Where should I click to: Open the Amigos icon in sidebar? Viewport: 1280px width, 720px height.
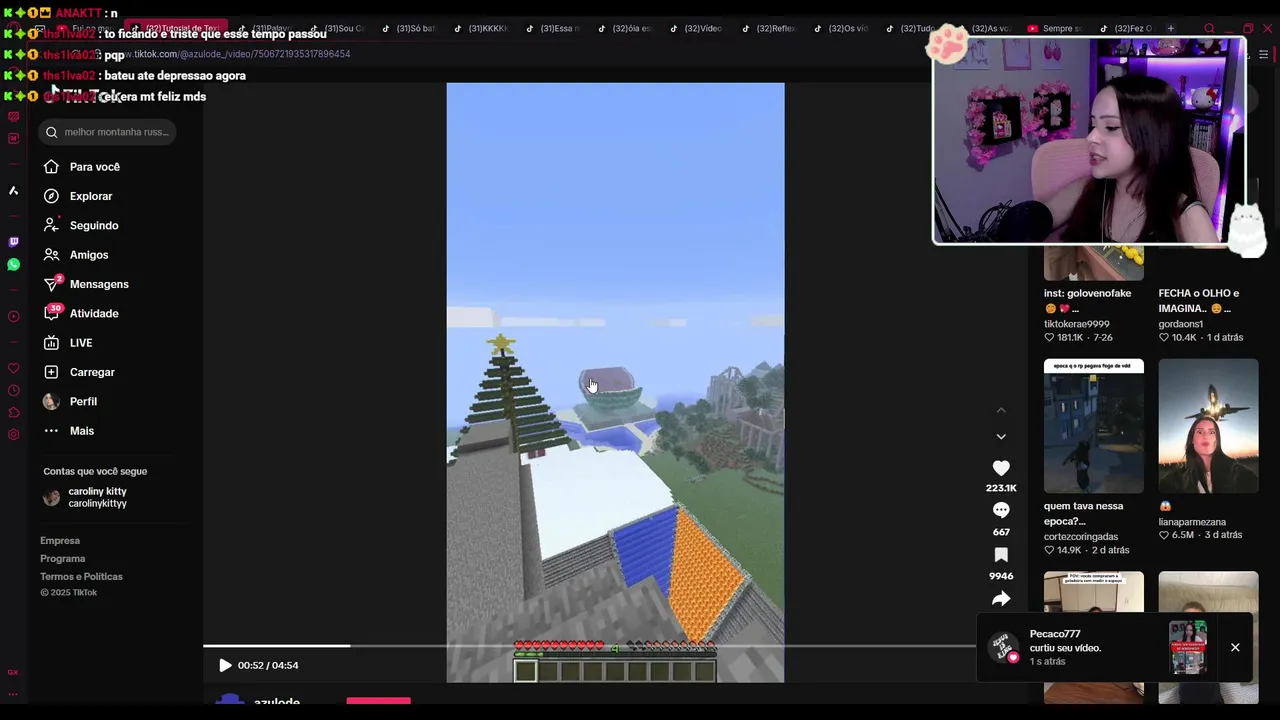(51, 255)
